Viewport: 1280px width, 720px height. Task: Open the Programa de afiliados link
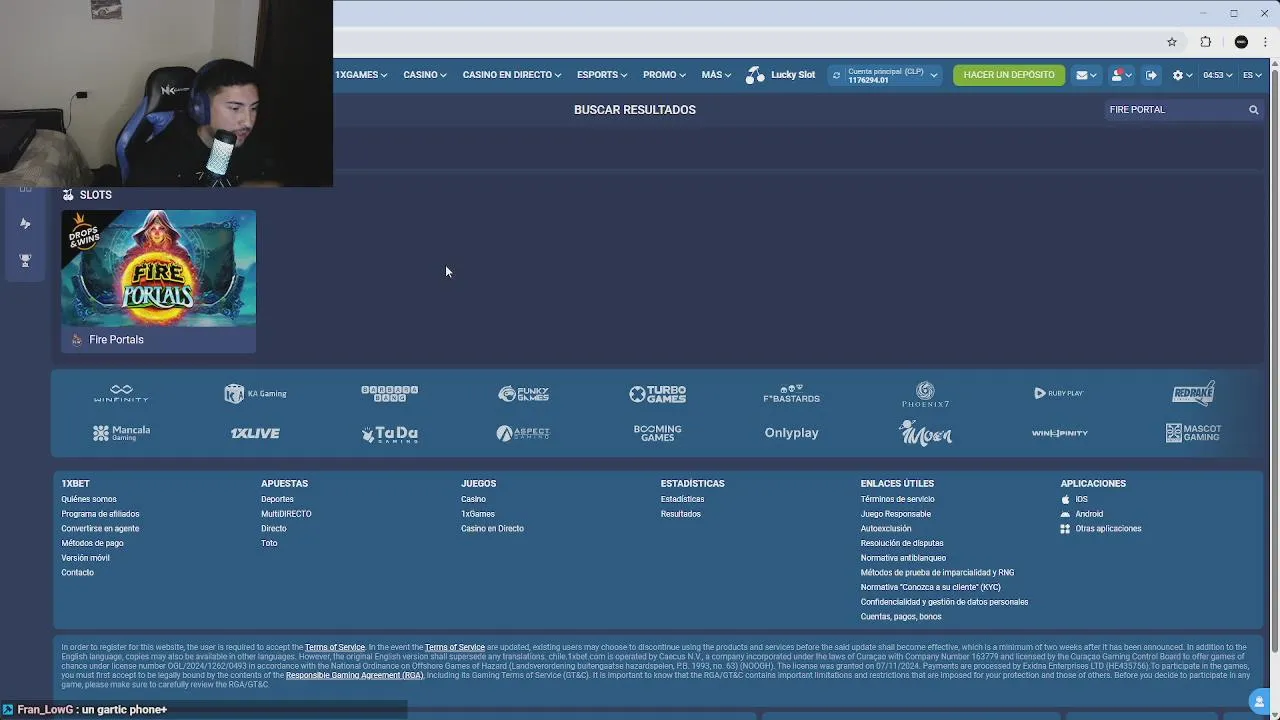pyautogui.click(x=100, y=514)
